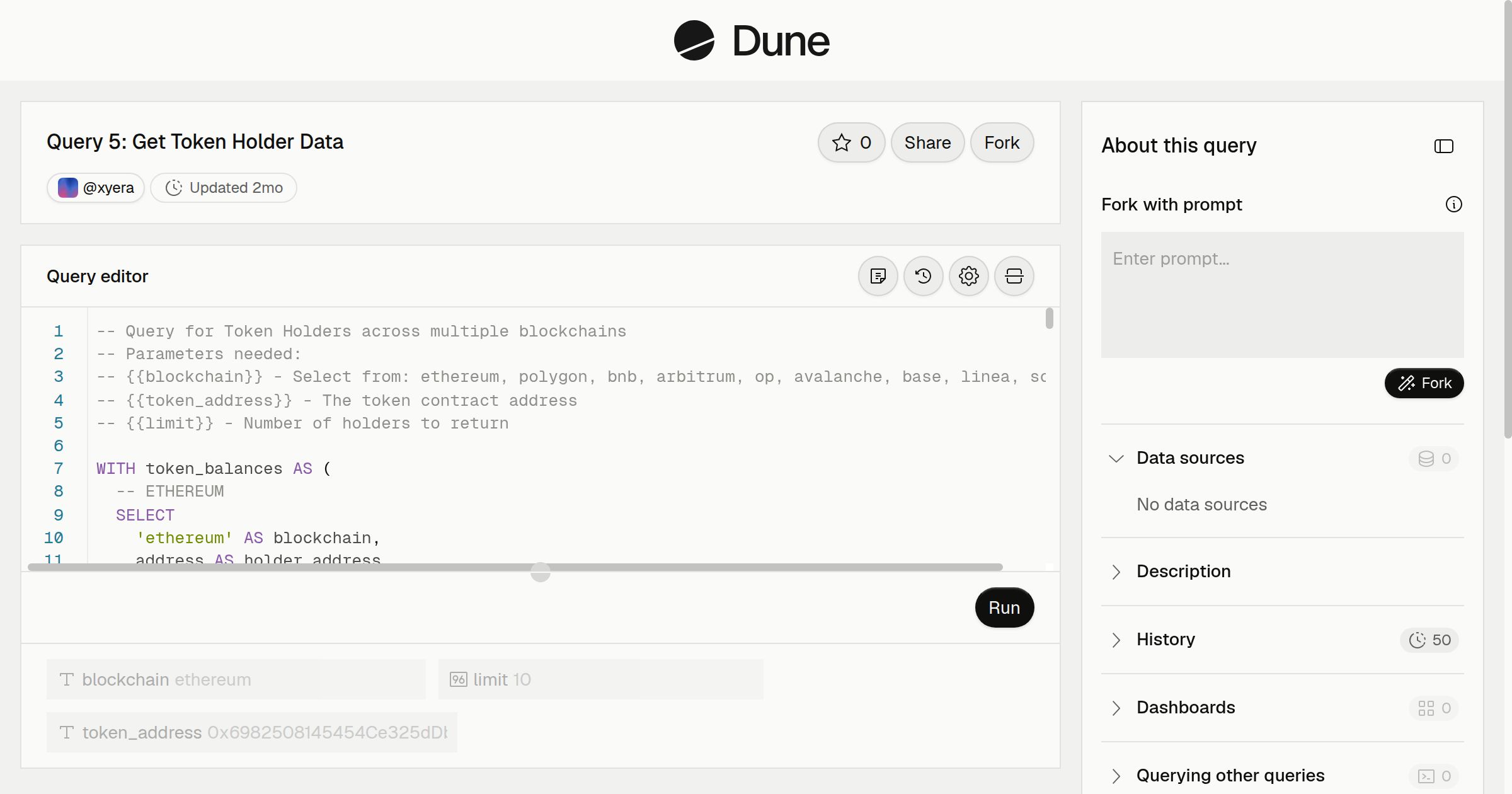Click the Dune wordmark text
The height and width of the screenshot is (794, 1512).
[781, 41]
